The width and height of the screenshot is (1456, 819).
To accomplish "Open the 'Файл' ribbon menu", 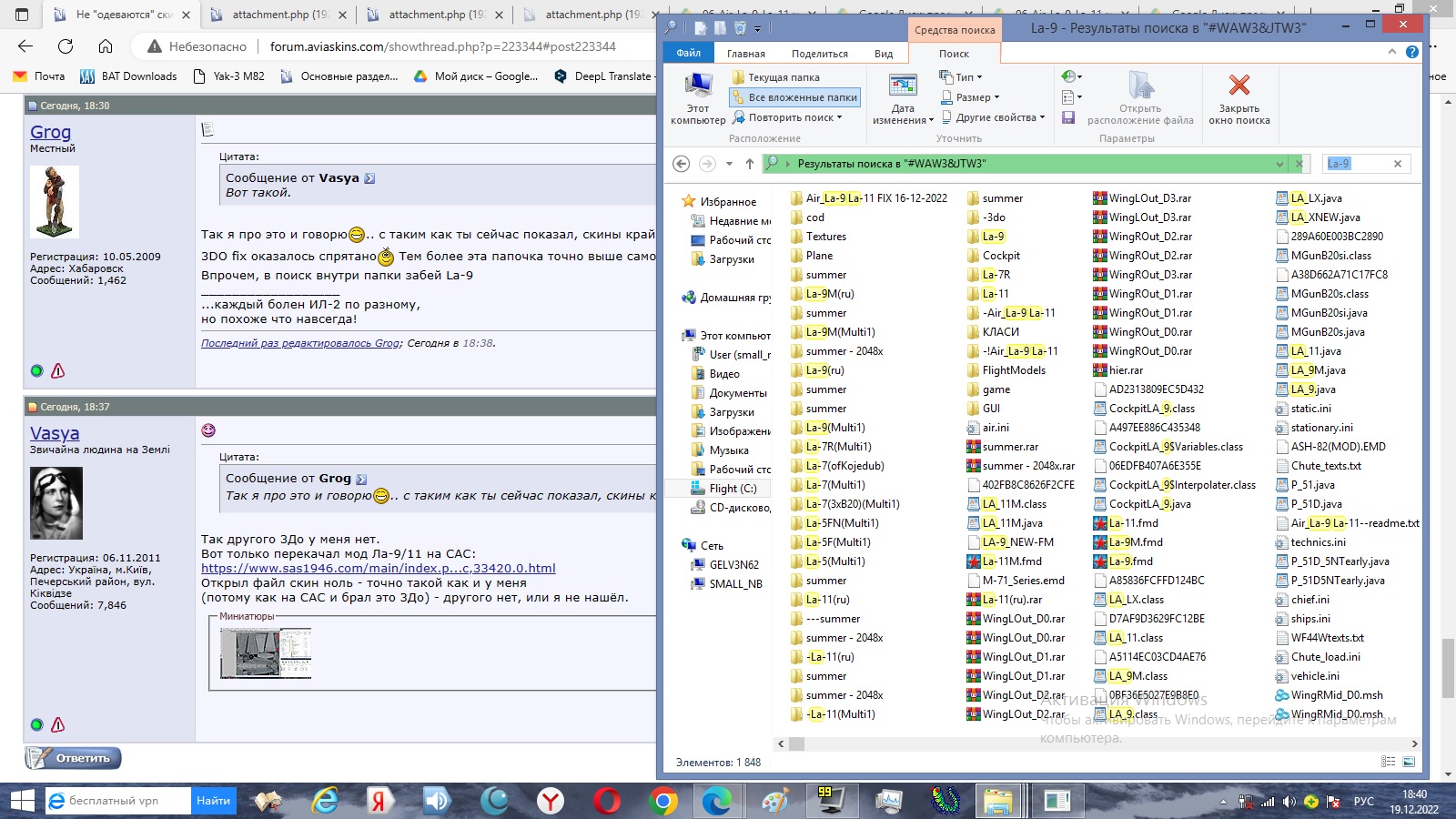I will (688, 53).
